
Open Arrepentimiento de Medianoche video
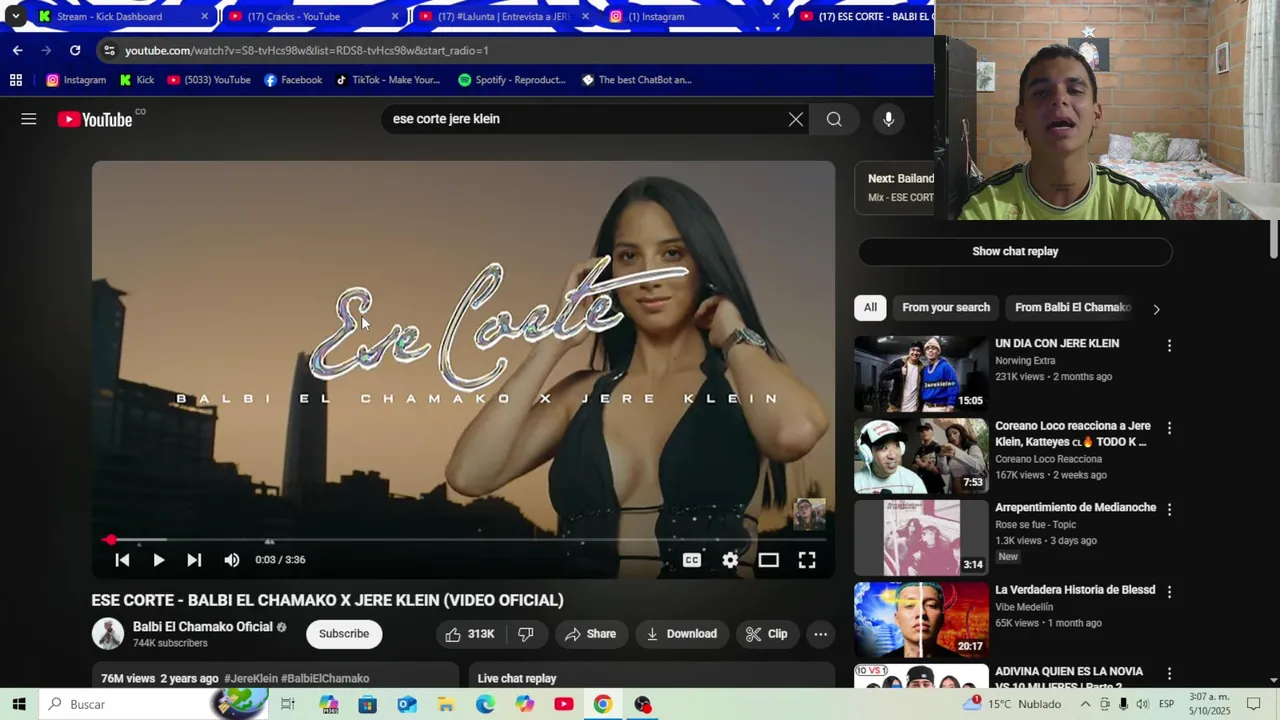tap(921, 538)
